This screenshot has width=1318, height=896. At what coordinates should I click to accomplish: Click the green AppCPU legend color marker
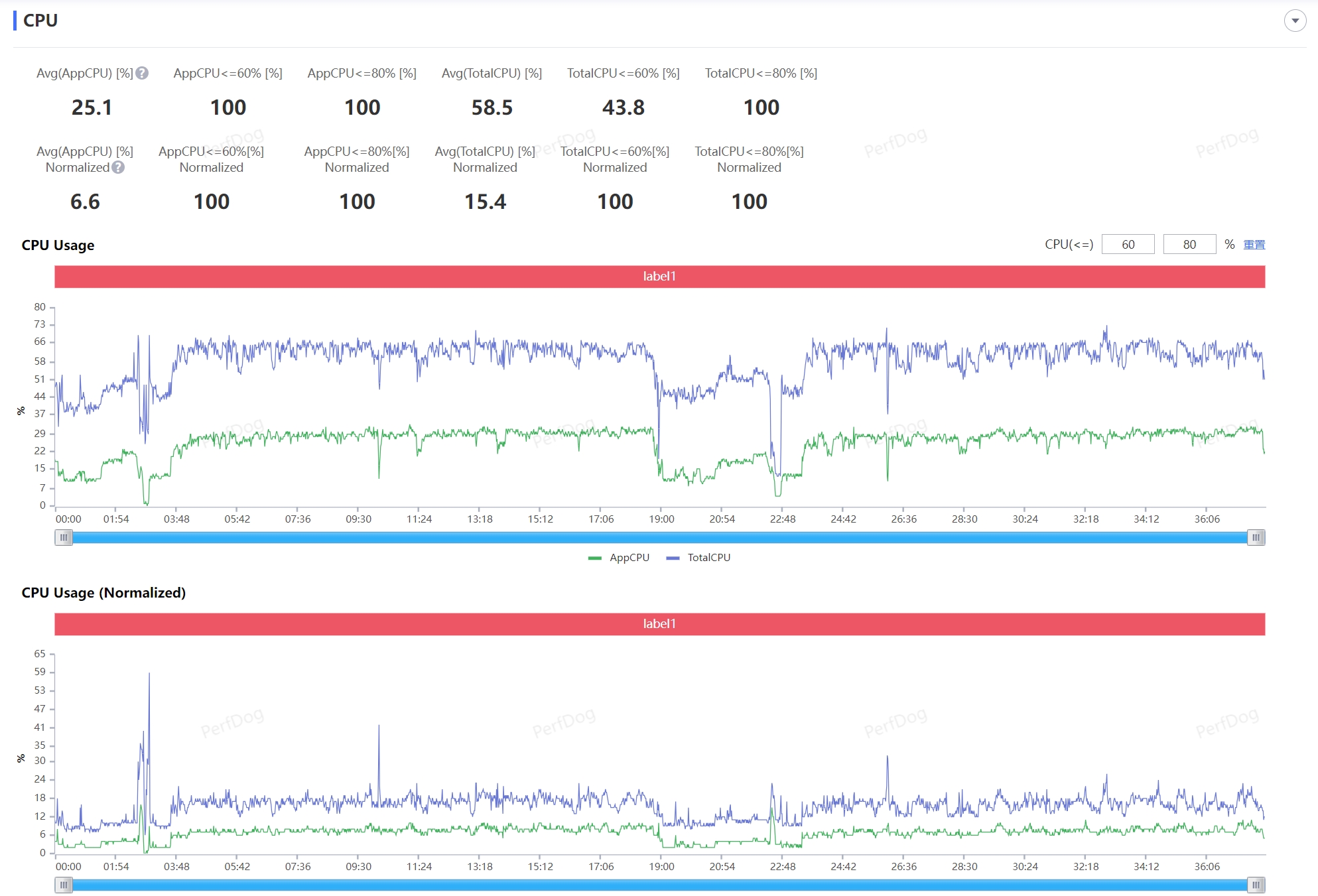594,558
